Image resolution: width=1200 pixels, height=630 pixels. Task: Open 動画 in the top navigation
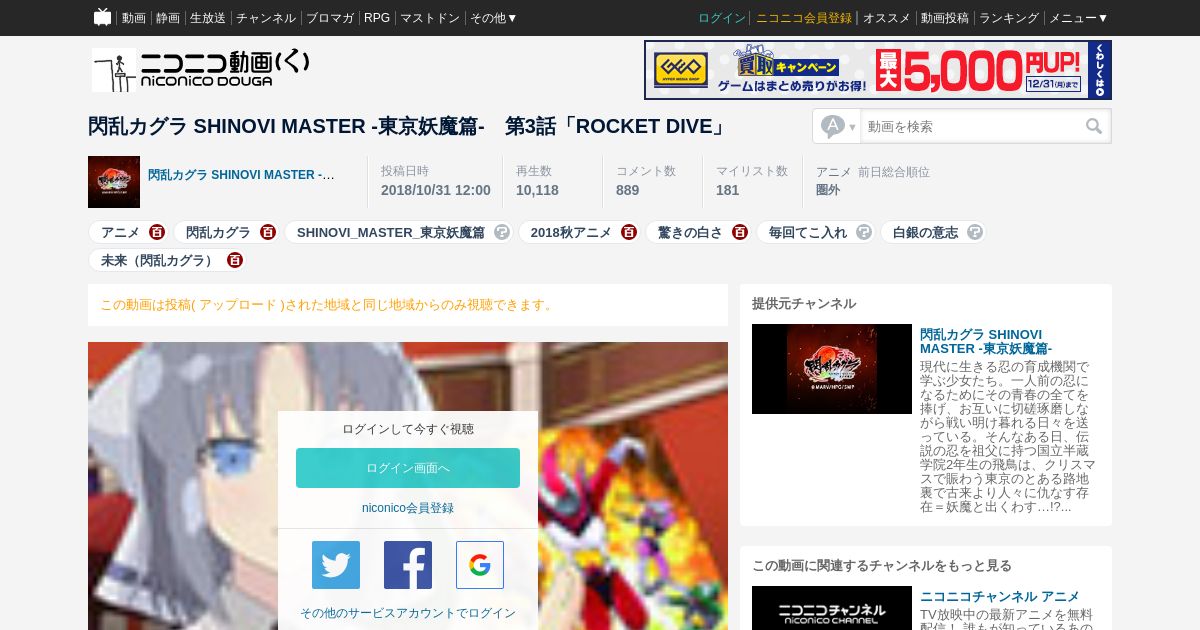click(x=134, y=18)
